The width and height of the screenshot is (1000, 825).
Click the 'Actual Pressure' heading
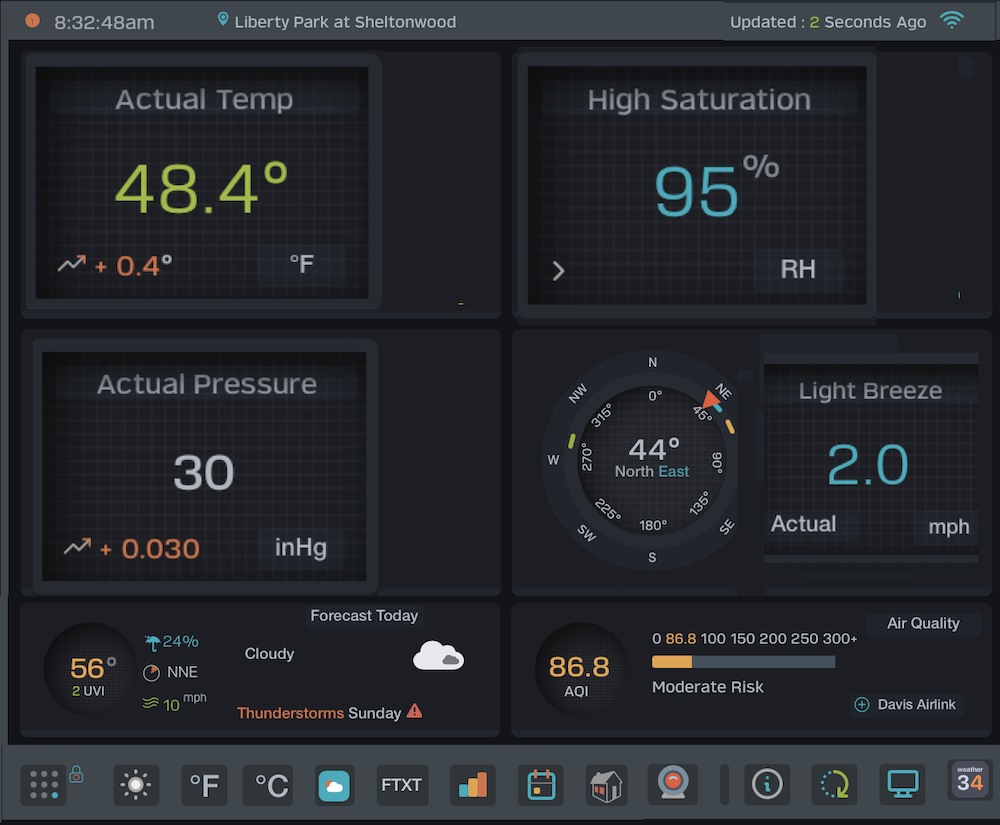tap(207, 384)
